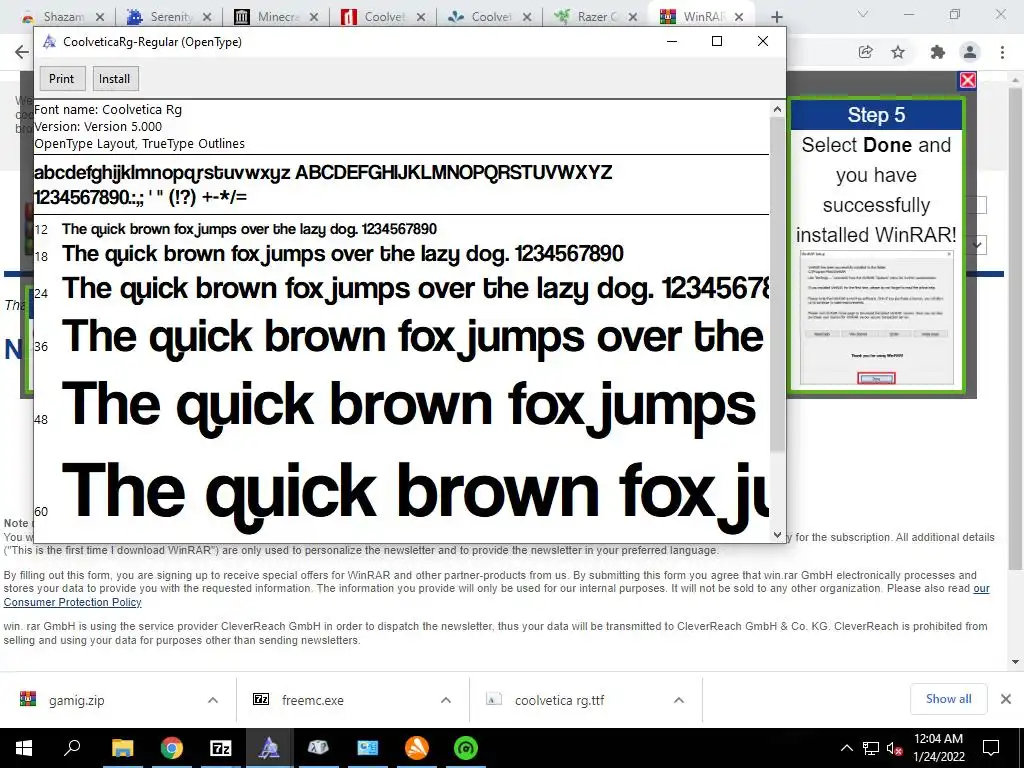Go back in Chrome

22,52
